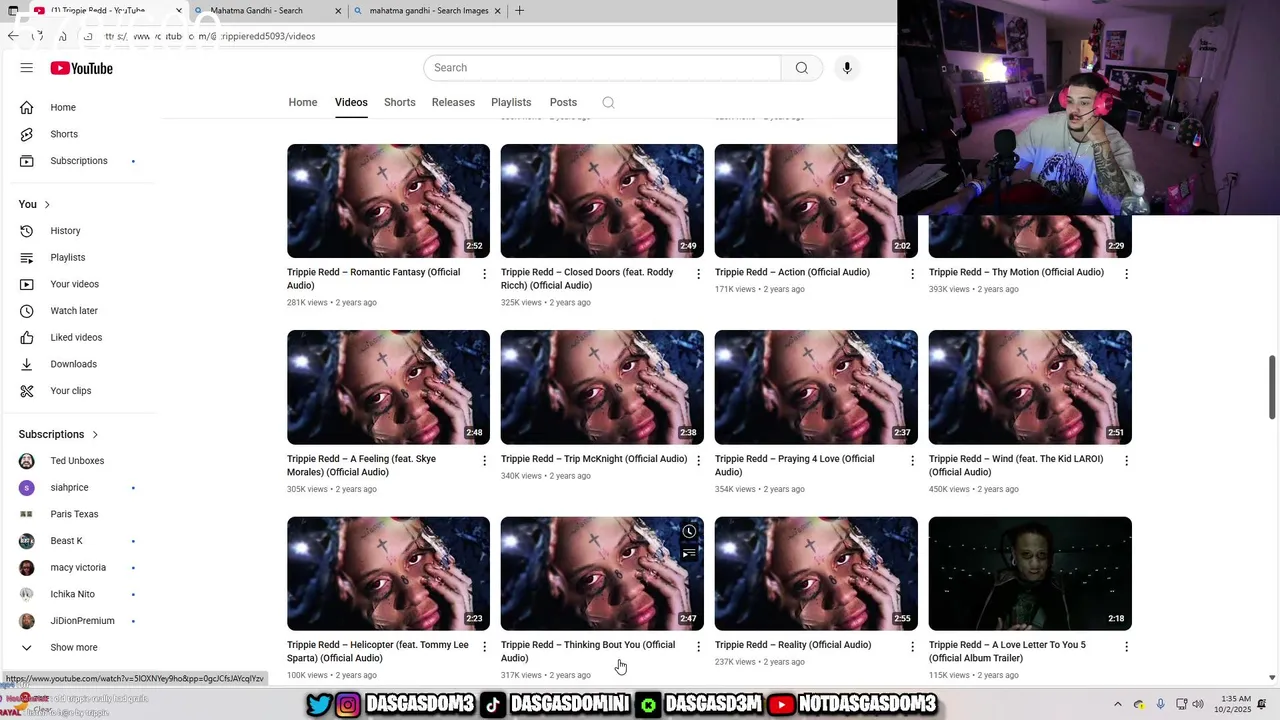1280x720 pixels.
Task: Open History in the sidebar
Action: pyautogui.click(x=80, y=231)
